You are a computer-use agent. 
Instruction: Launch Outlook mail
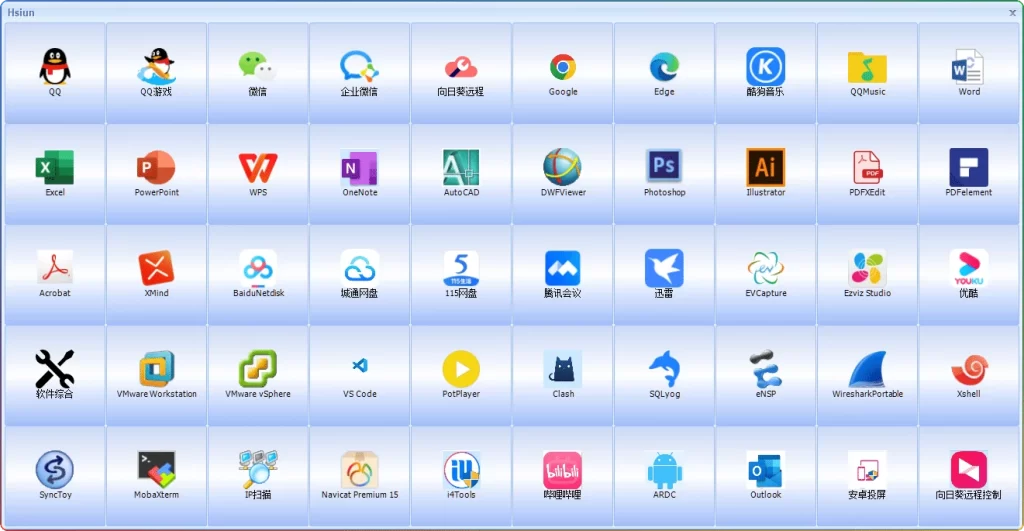tap(765, 476)
